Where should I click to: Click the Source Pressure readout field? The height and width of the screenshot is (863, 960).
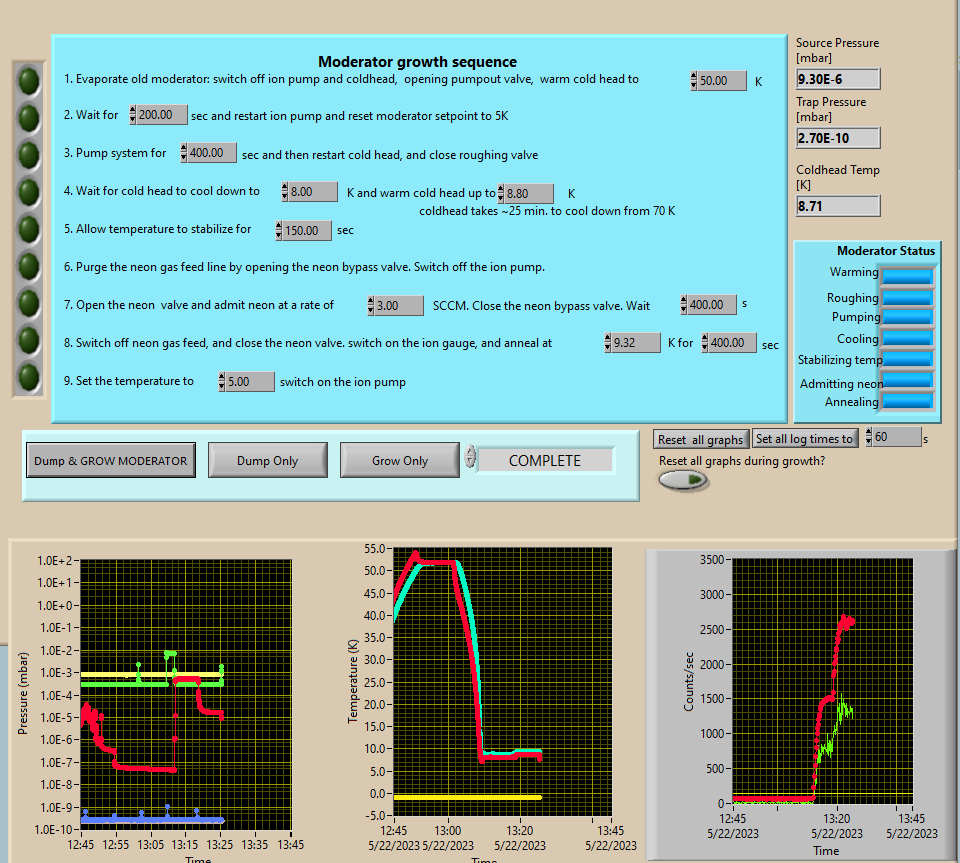click(x=838, y=79)
